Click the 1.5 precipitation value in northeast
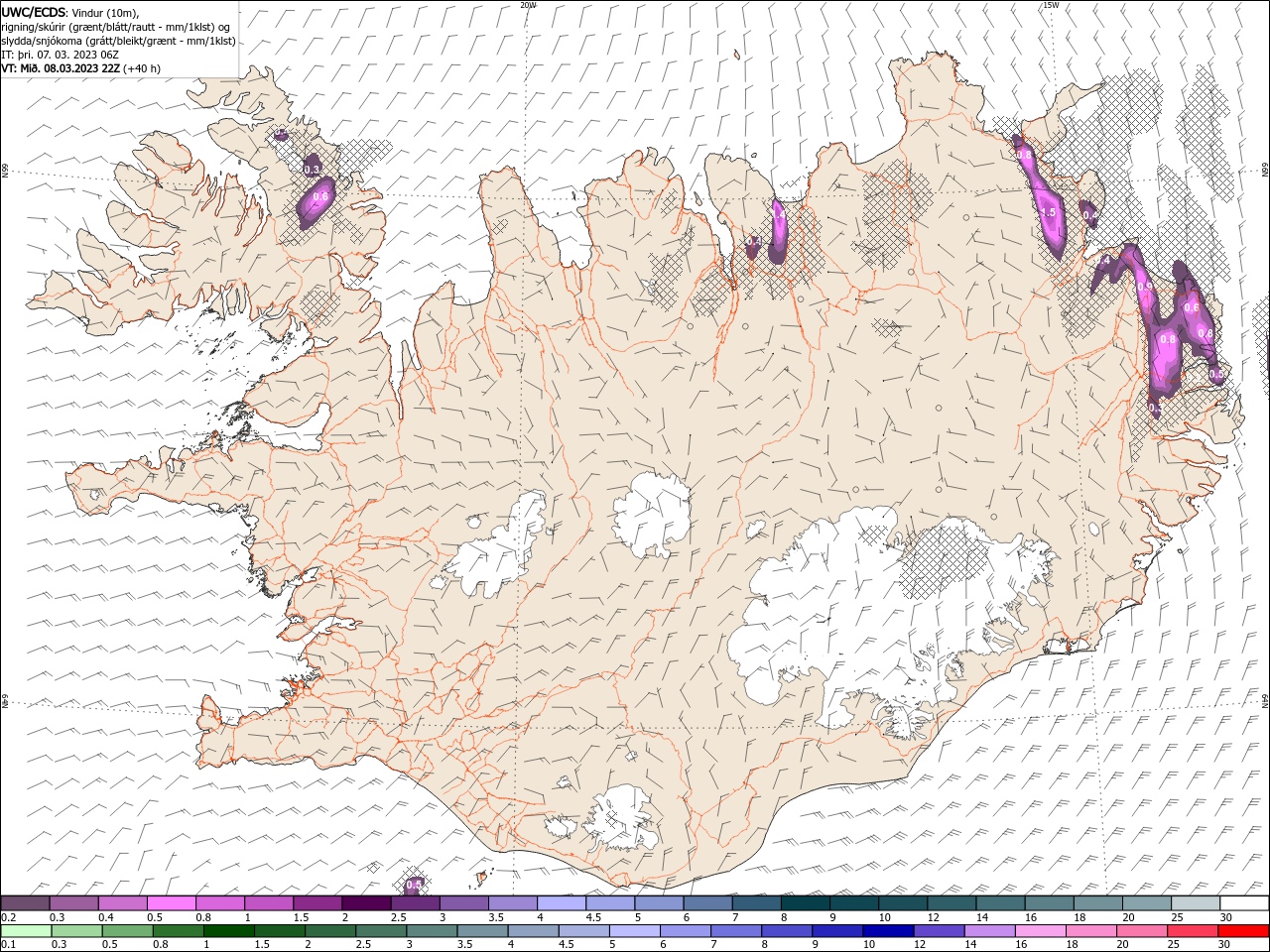Image resolution: width=1270 pixels, height=952 pixels. (x=1047, y=212)
